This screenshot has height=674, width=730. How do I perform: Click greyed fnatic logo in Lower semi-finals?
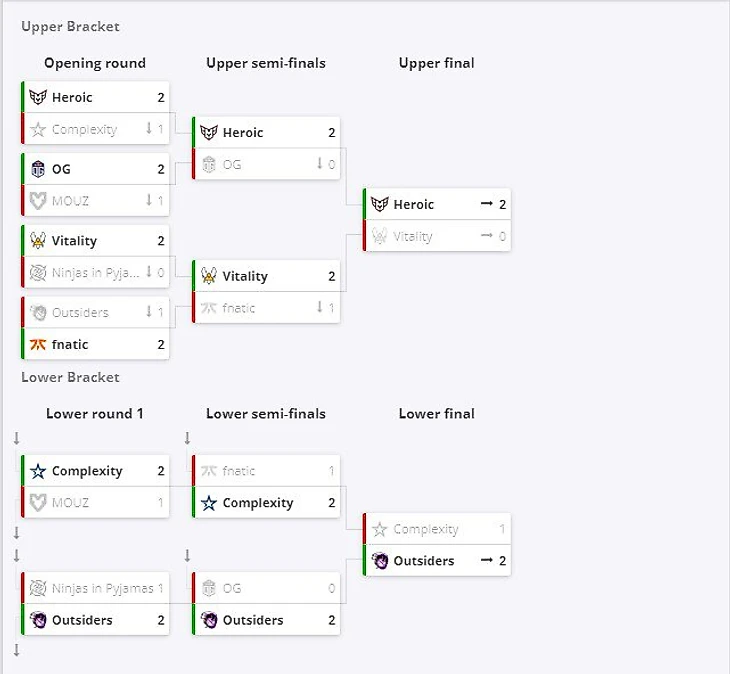(x=209, y=471)
